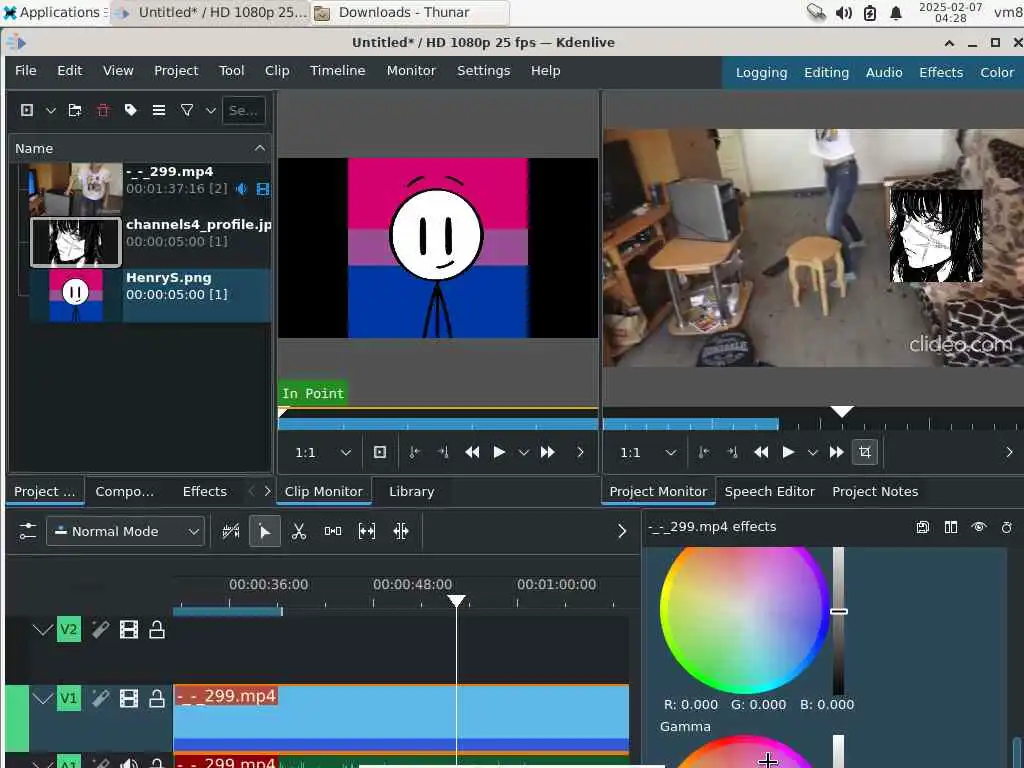This screenshot has width=1024, height=768.
Task: Open the Monitor menu
Action: tap(411, 71)
